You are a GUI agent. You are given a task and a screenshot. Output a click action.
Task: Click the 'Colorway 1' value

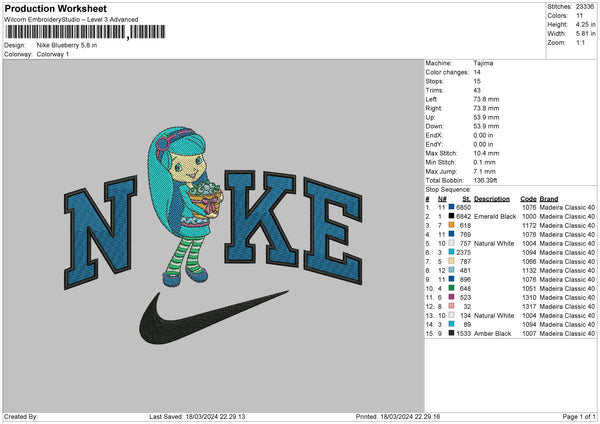[53, 54]
